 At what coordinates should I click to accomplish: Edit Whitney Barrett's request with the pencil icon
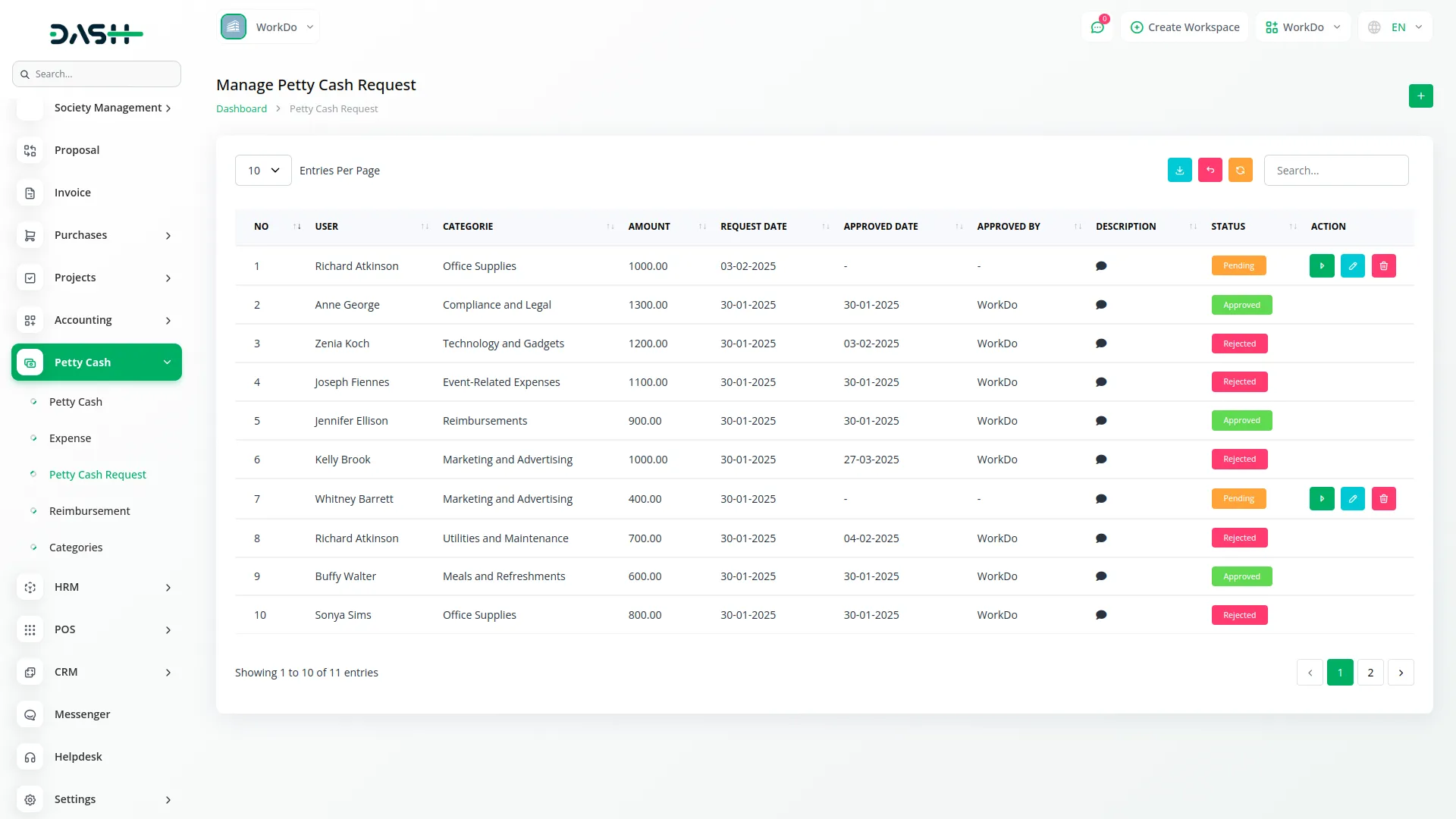1352,498
